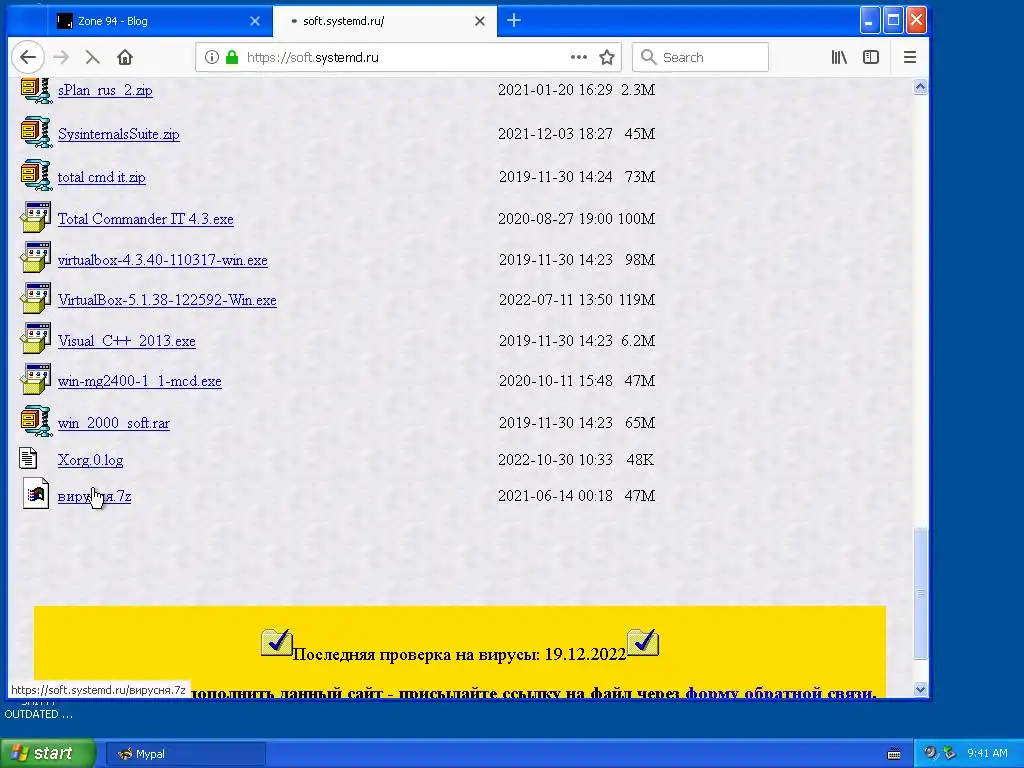This screenshot has height=768, width=1024.
Task: Click the installer icon beside virtualbox-4.3.40-110317-win.exe
Action: [36, 257]
